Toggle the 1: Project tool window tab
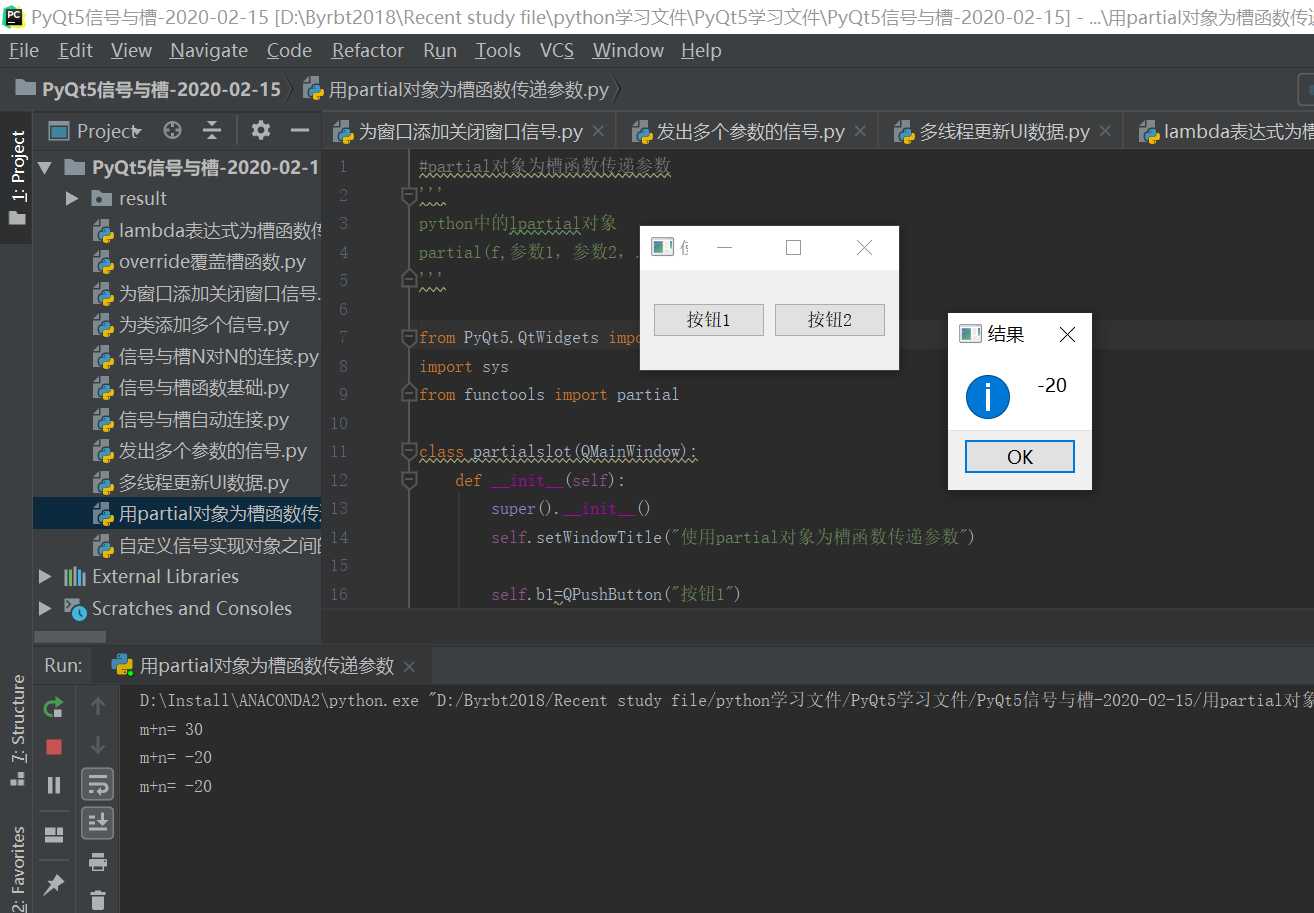The width and height of the screenshot is (1314, 913). click(x=17, y=178)
